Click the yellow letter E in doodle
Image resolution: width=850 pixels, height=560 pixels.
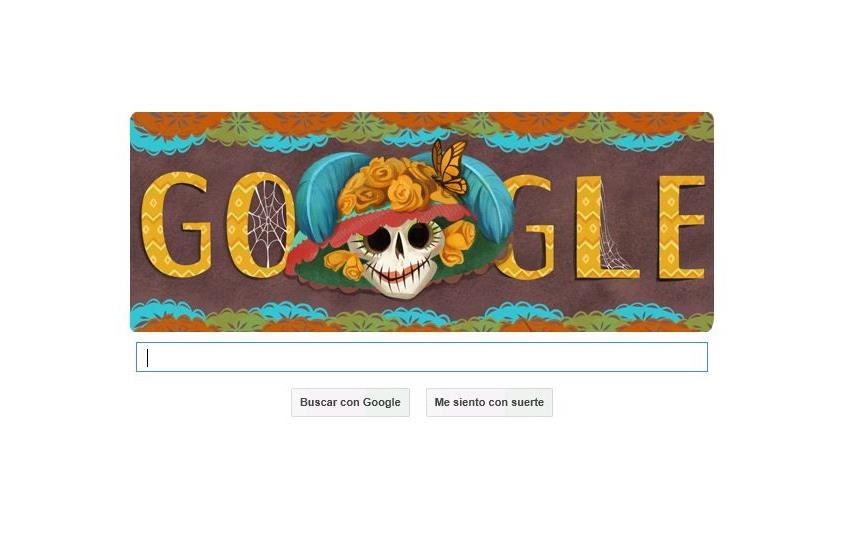click(x=681, y=227)
